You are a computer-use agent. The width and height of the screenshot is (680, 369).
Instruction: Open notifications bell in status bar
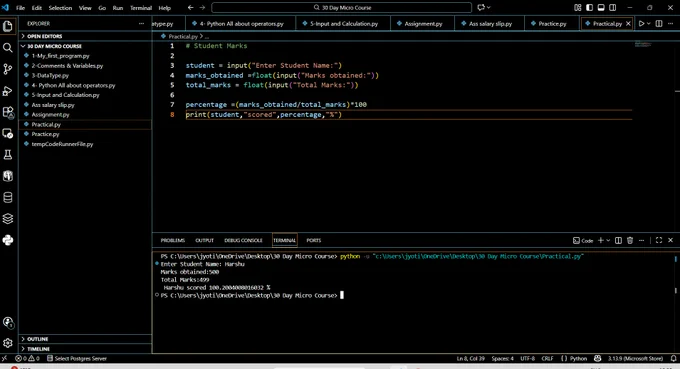click(673, 359)
